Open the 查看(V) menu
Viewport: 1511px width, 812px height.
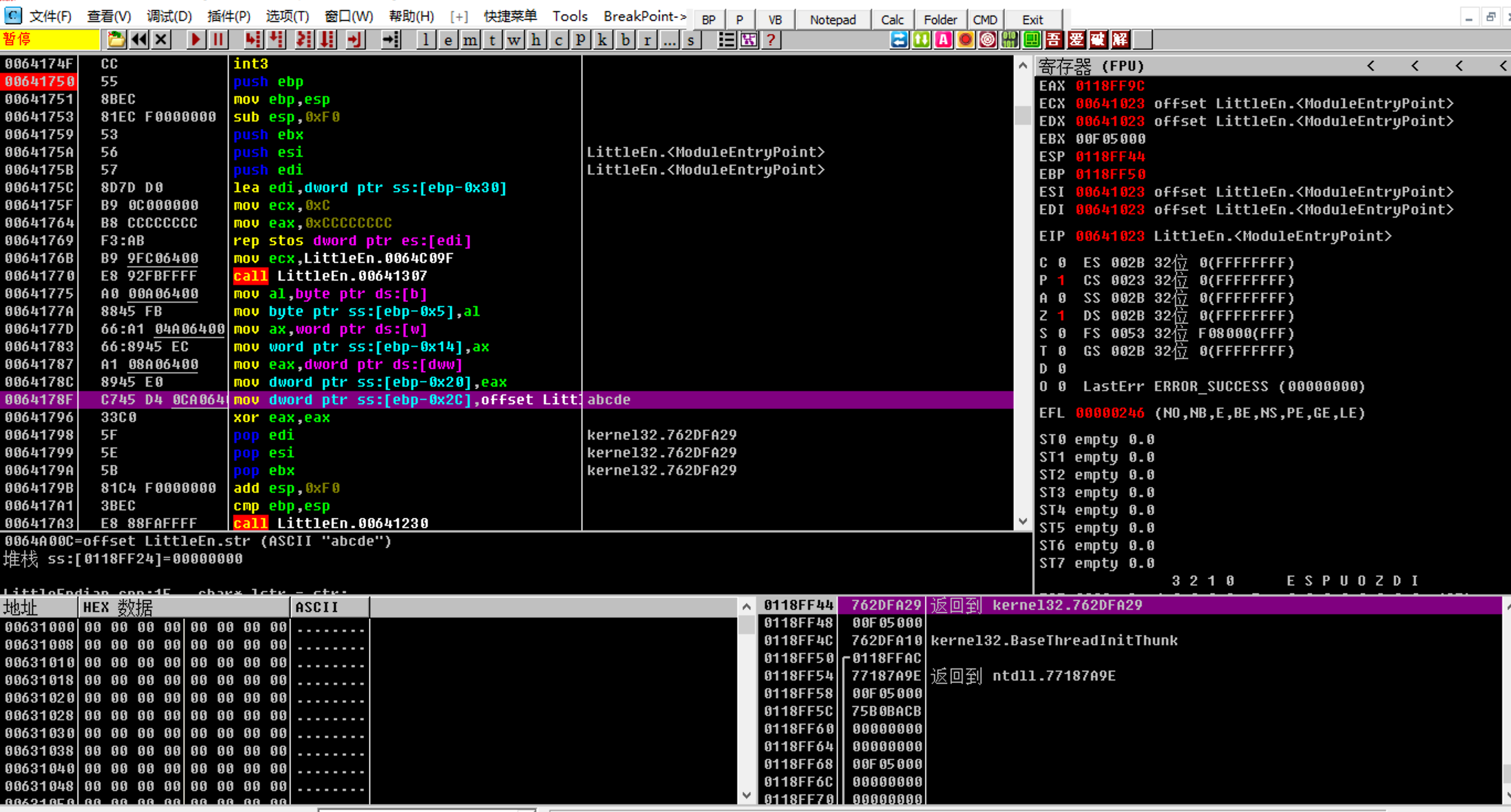(109, 17)
